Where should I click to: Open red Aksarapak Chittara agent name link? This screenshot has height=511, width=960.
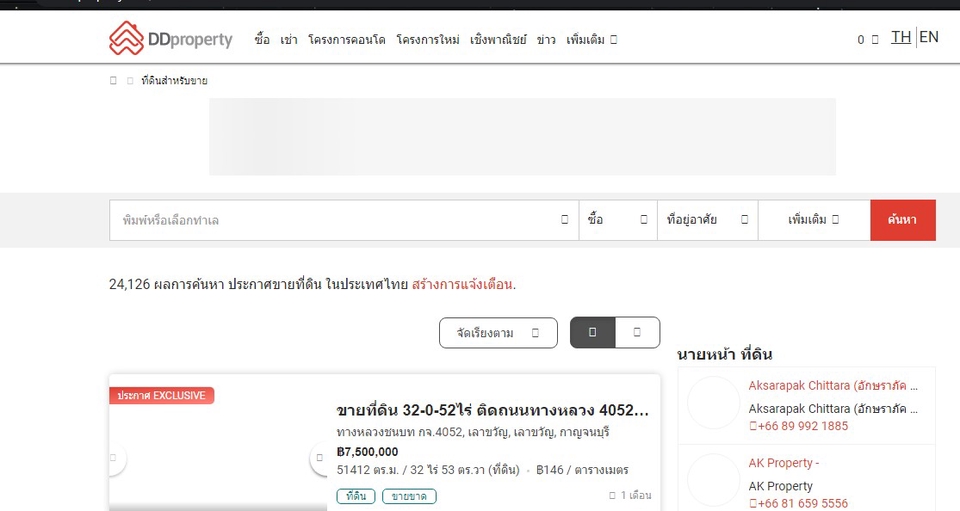pos(833,386)
